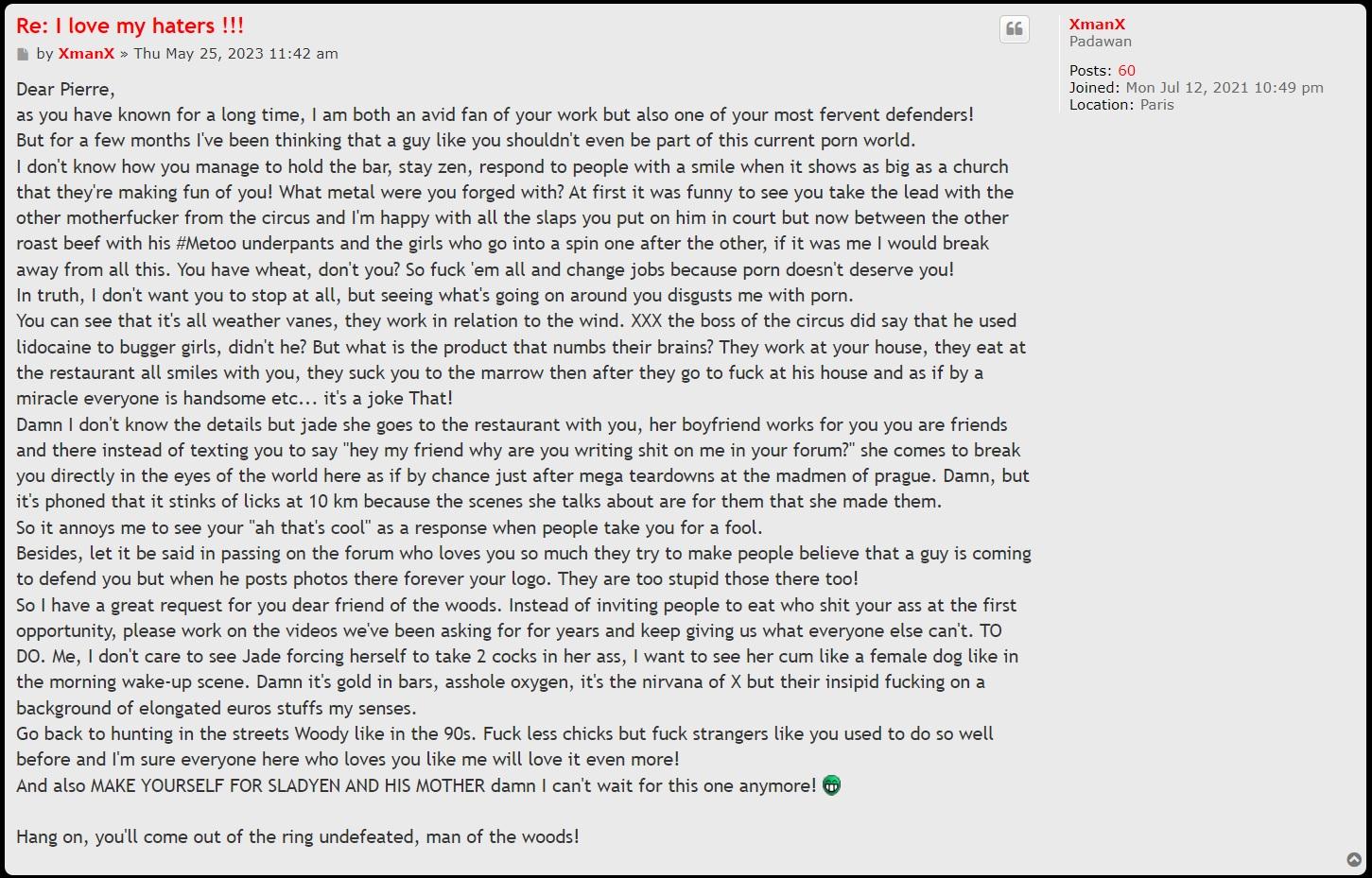
Task: Click the "Posts:" label in profile
Action: [x=1090, y=71]
